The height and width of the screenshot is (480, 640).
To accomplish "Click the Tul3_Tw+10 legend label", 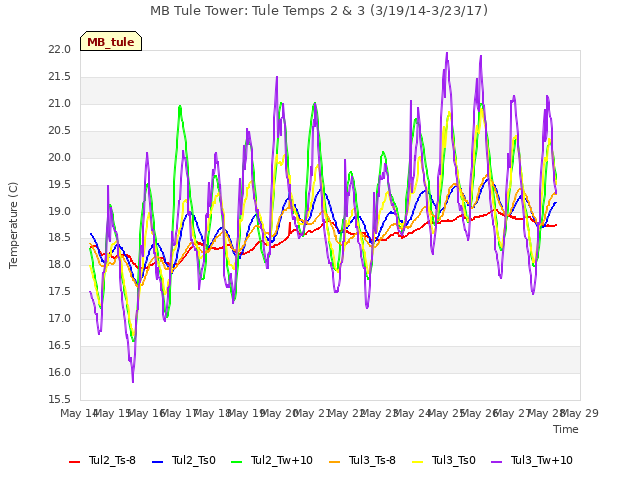I will click(x=542, y=460).
